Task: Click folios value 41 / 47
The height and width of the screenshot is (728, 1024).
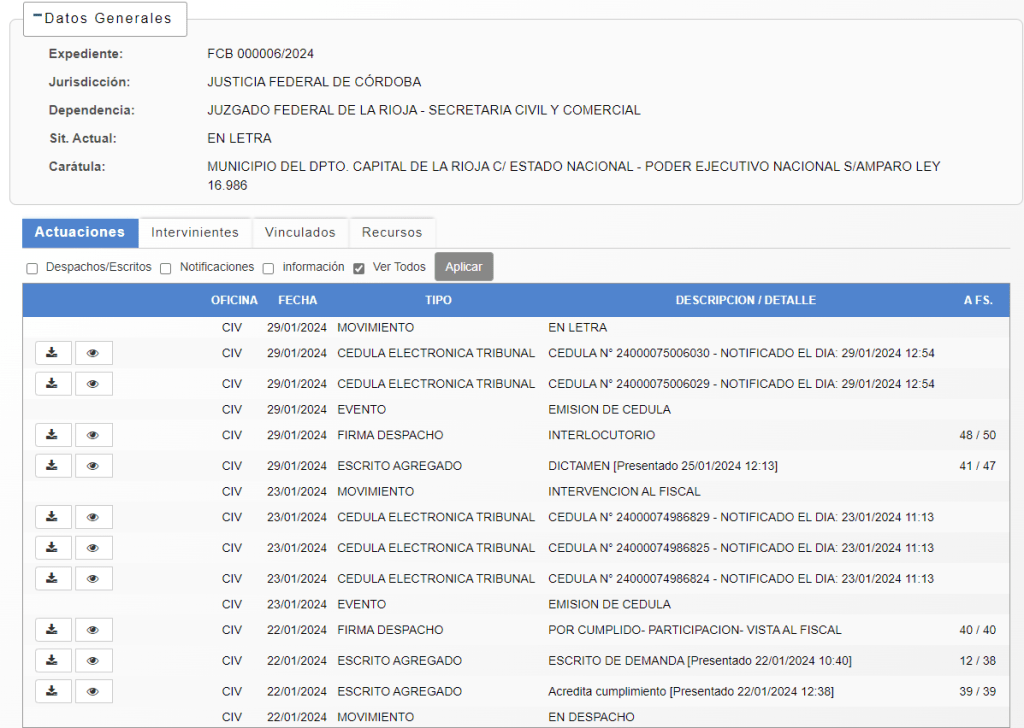Action: 978,466
